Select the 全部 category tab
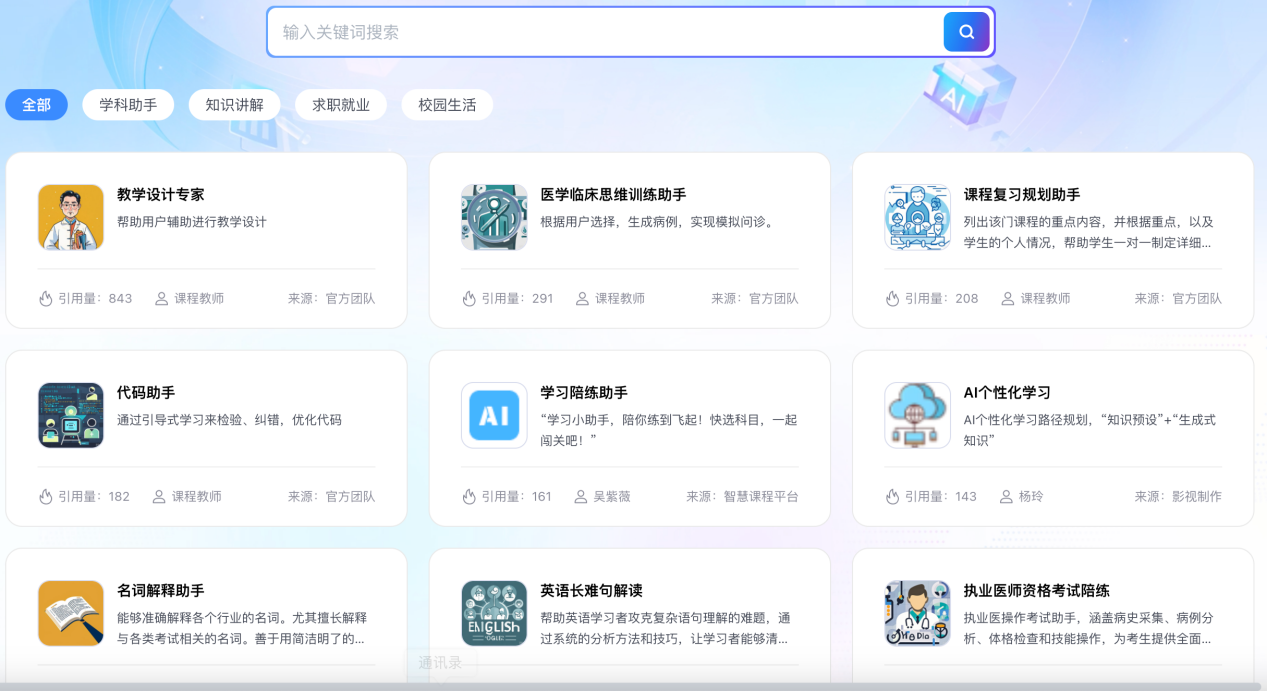Viewport: 1267px width, 691px height. (37, 105)
